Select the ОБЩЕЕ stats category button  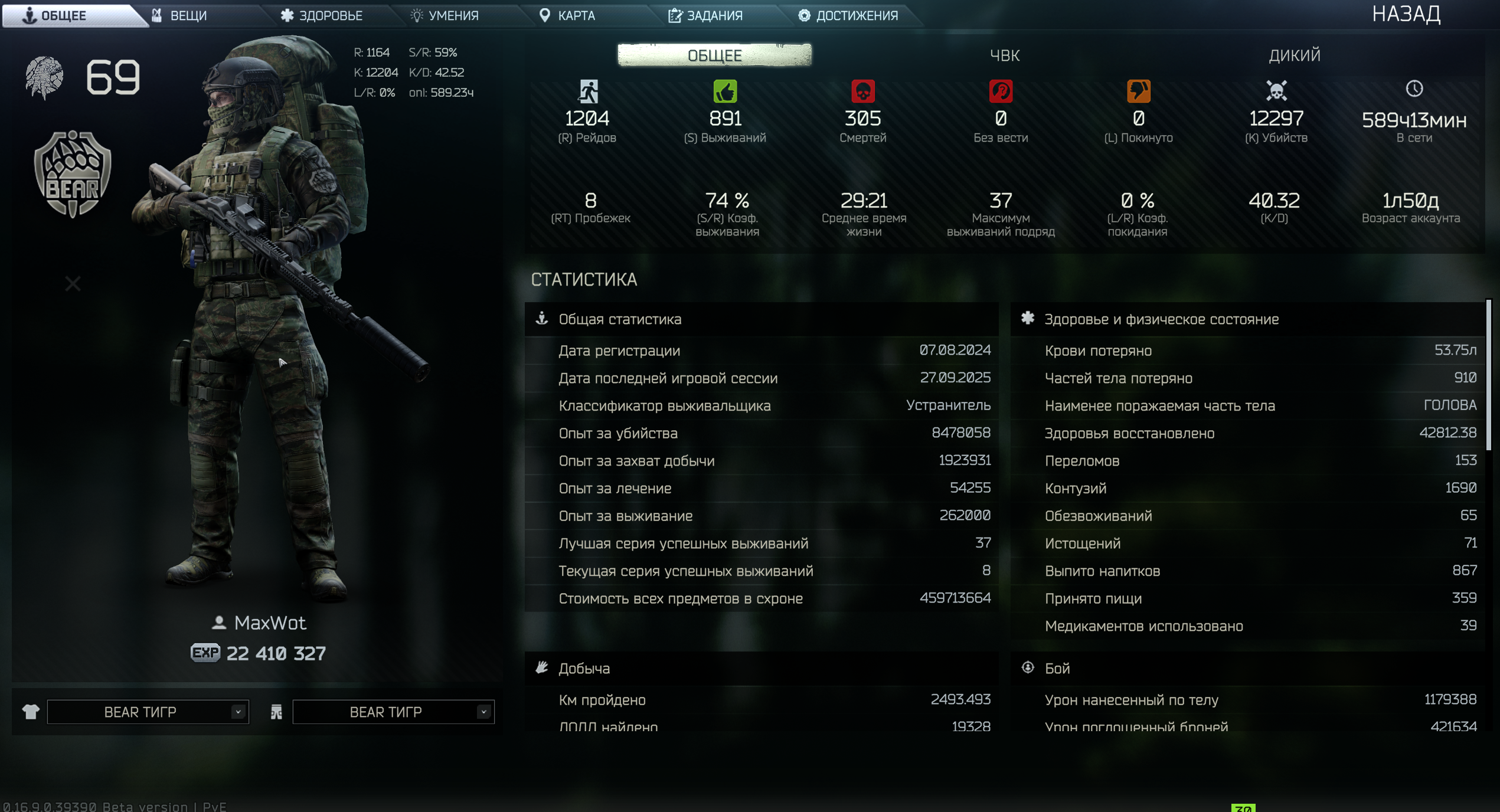714,55
